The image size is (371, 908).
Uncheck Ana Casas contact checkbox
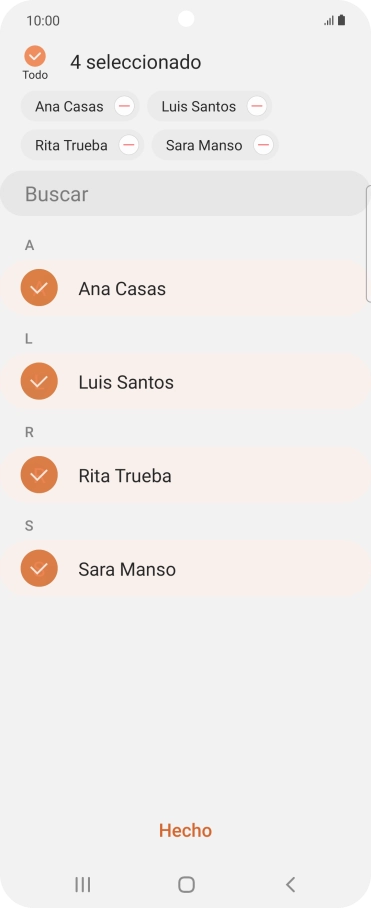point(39,288)
